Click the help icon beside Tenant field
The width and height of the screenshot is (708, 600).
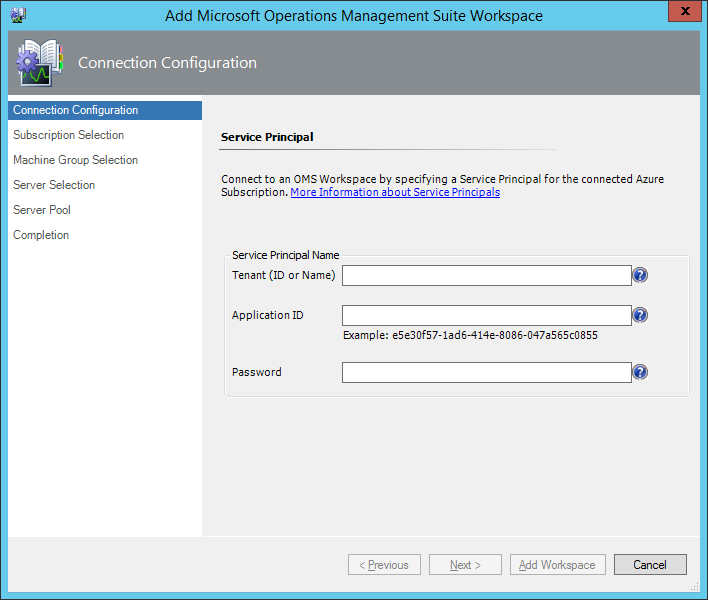(640, 275)
